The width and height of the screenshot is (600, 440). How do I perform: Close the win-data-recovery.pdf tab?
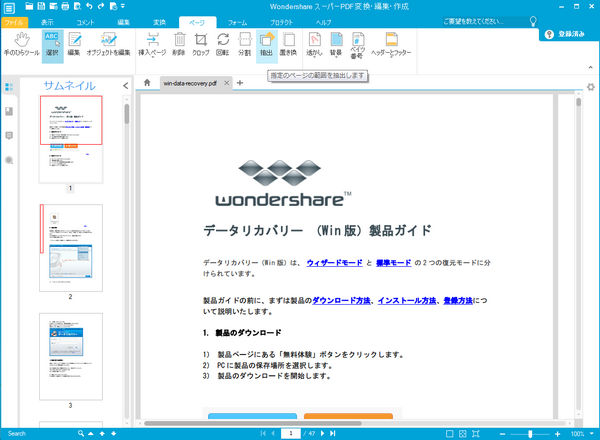[x=227, y=83]
